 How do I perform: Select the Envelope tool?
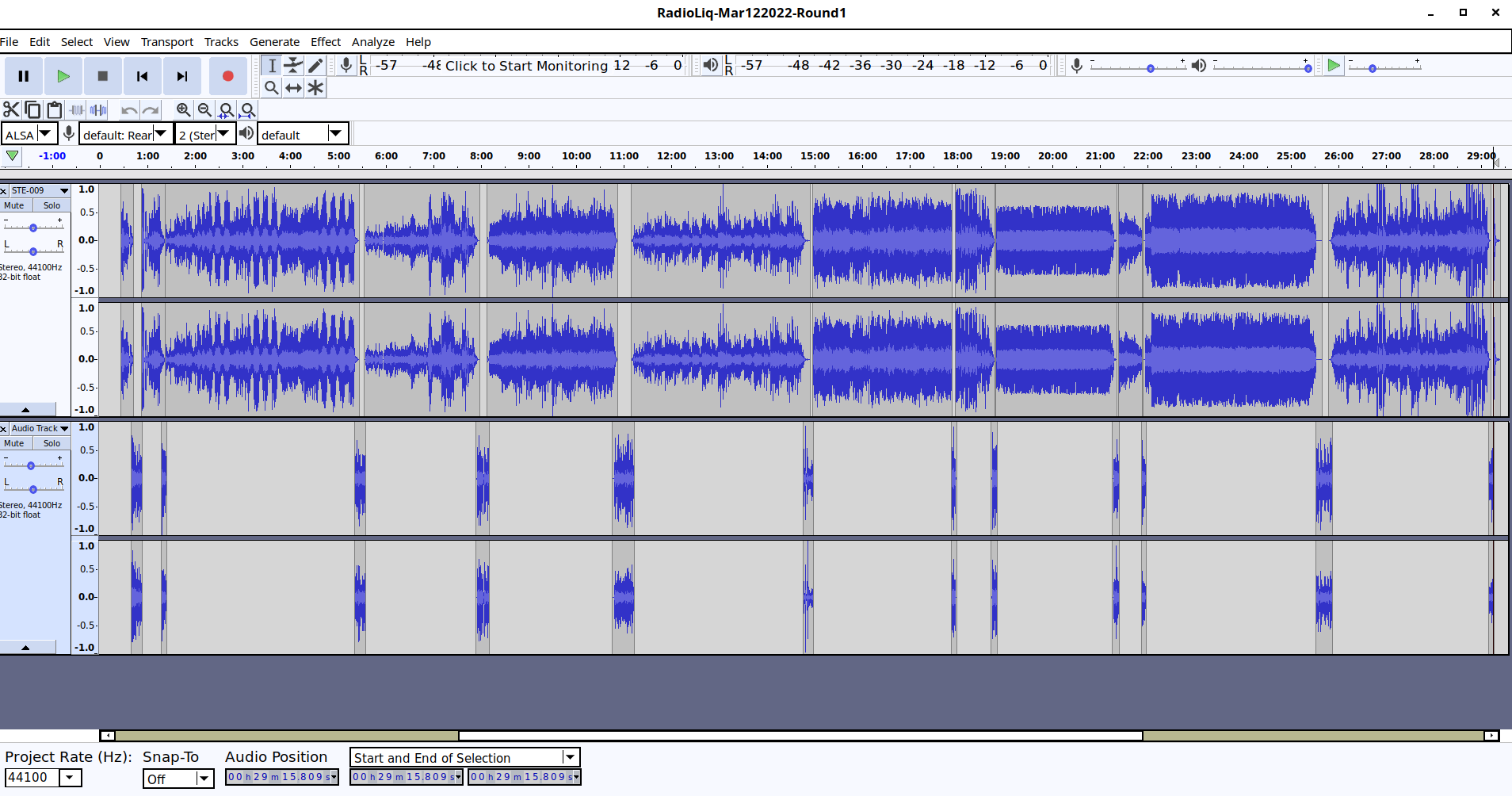click(x=293, y=66)
